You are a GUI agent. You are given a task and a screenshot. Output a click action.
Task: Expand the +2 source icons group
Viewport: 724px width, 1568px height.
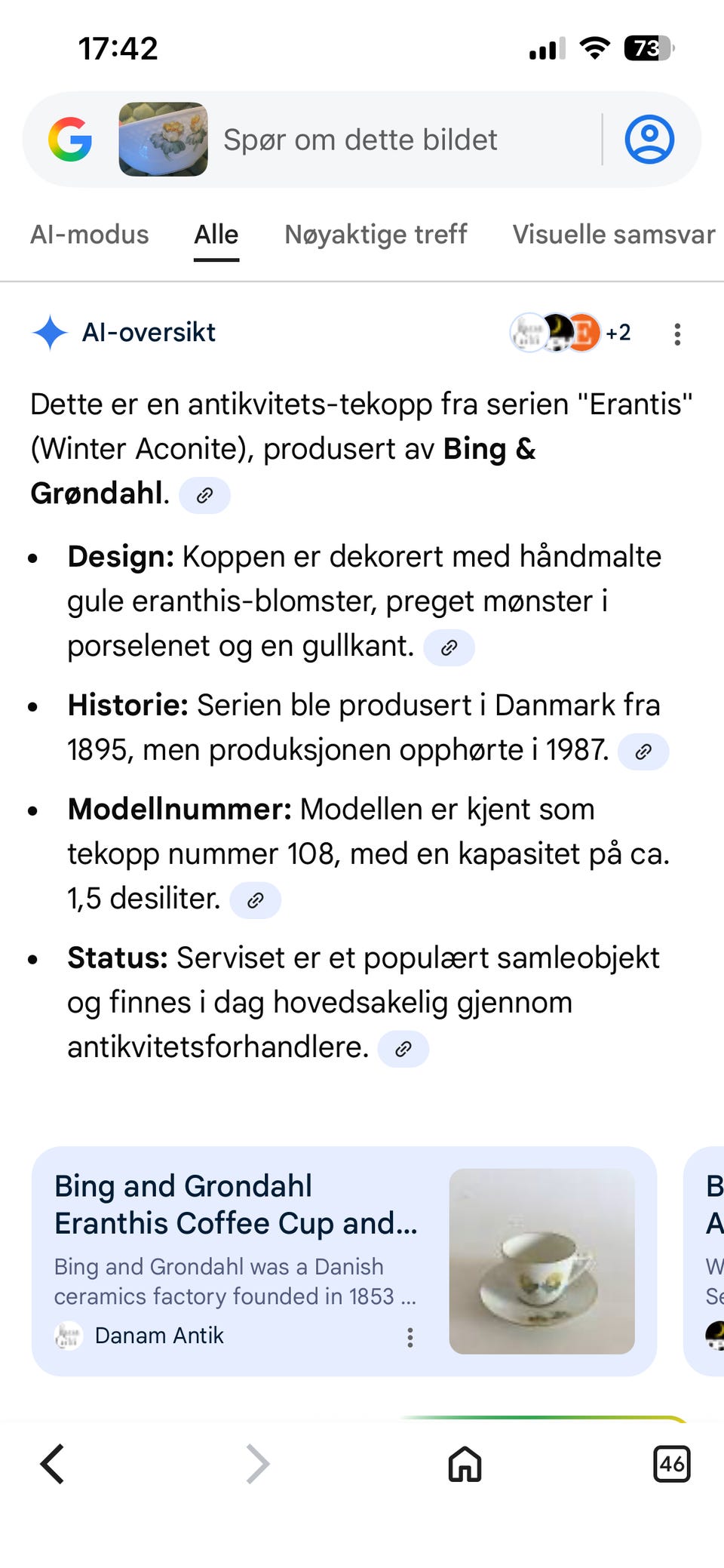[571, 332]
